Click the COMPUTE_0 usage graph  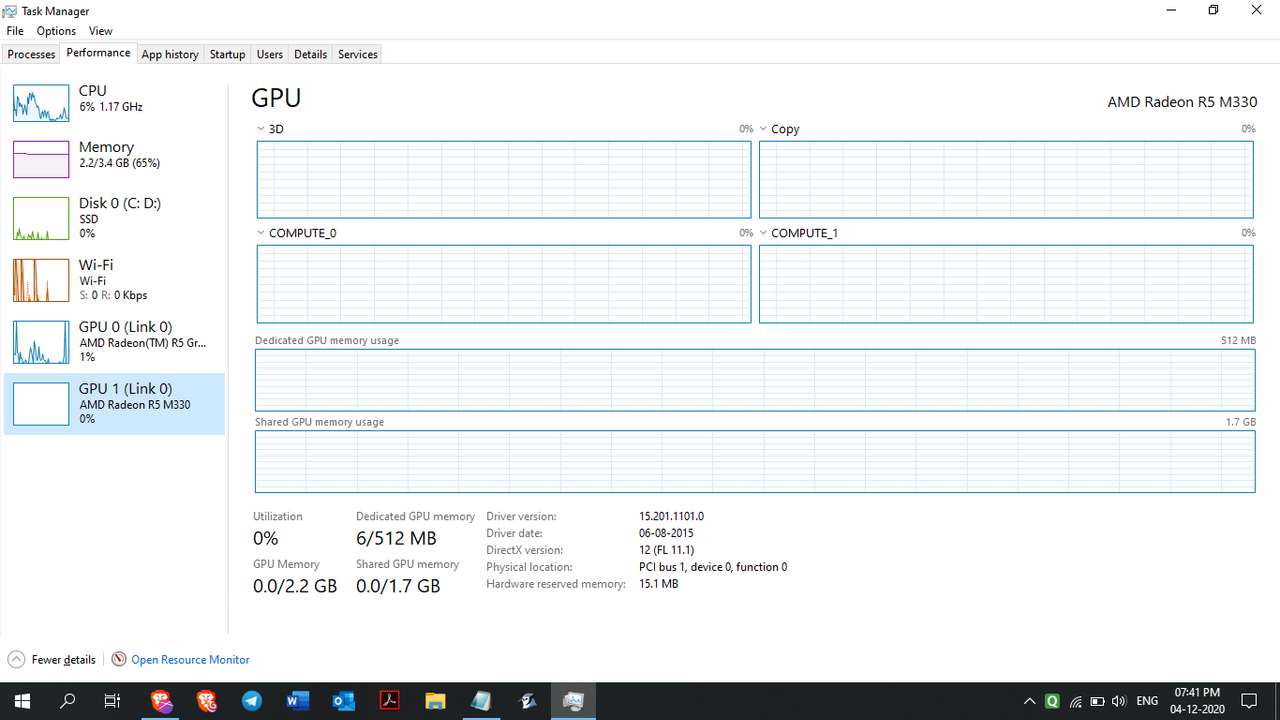504,284
